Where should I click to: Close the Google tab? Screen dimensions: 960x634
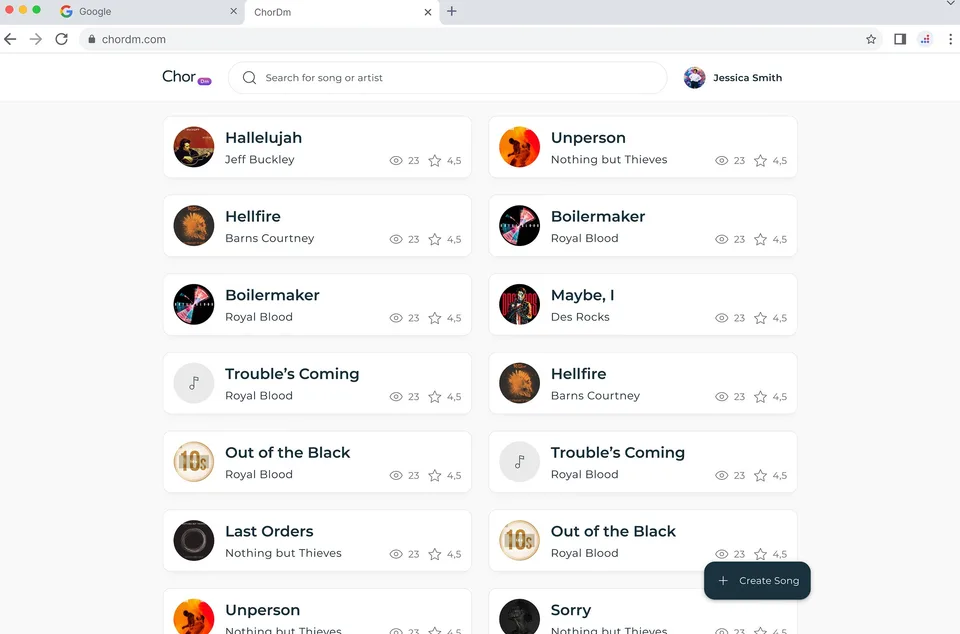click(233, 11)
